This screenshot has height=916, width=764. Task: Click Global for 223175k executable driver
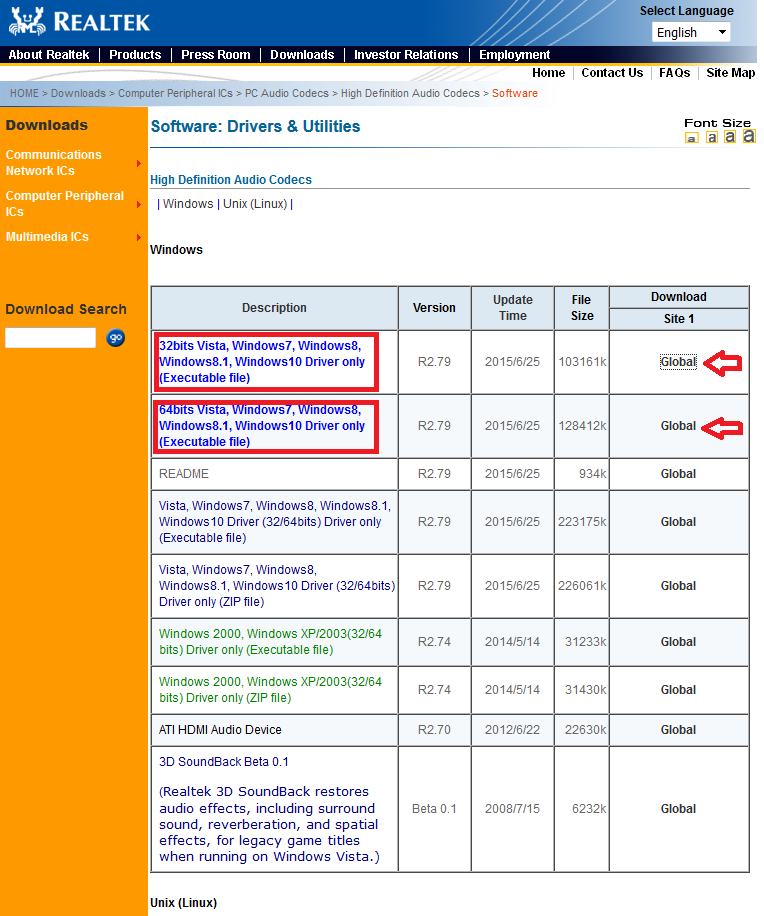(x=678, y=522)
